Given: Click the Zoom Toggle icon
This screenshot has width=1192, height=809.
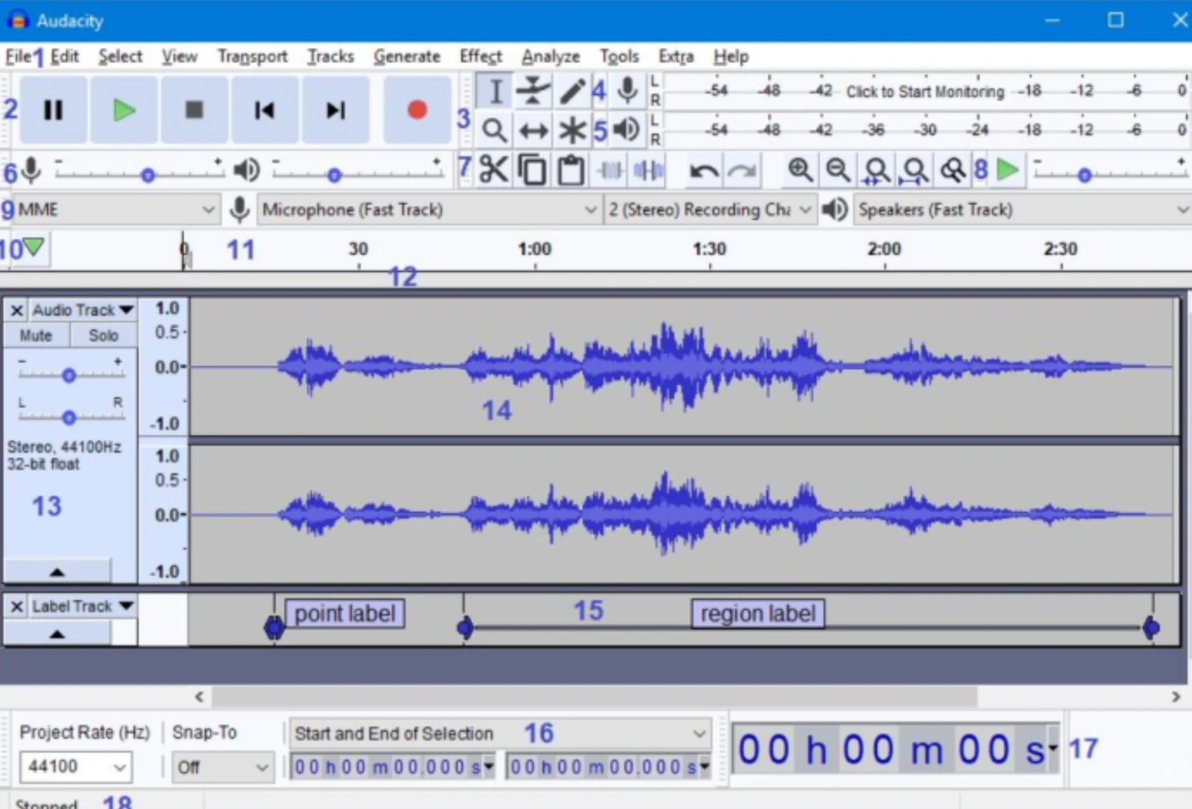Looking at the screenshot, I should [953, 170].
